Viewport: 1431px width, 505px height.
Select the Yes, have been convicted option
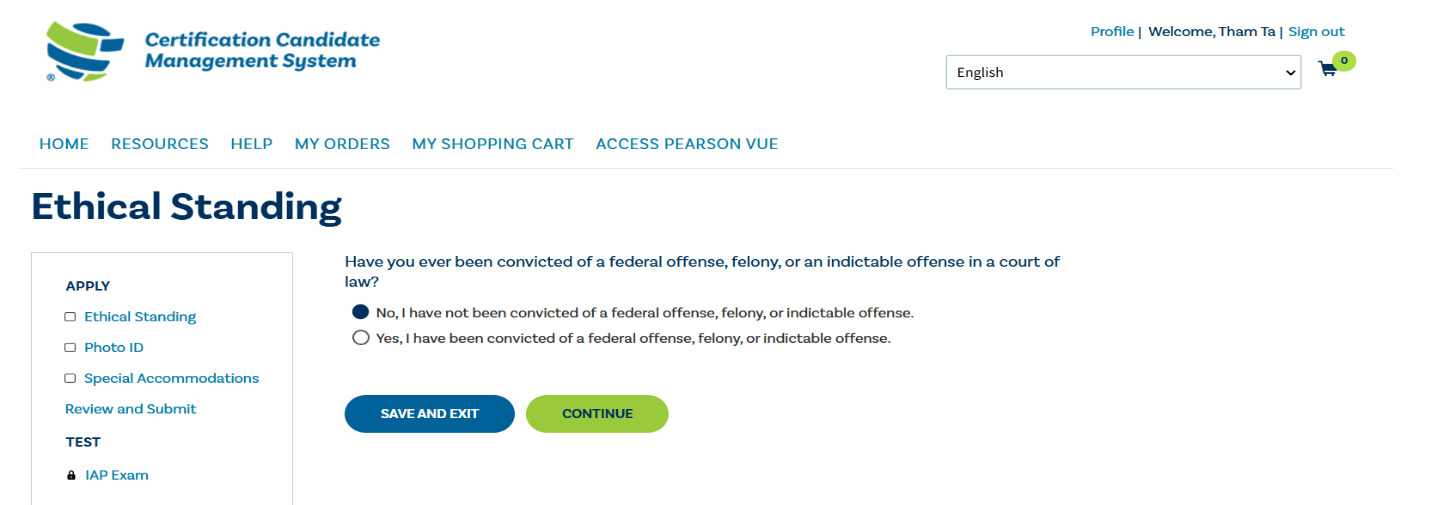361,338
